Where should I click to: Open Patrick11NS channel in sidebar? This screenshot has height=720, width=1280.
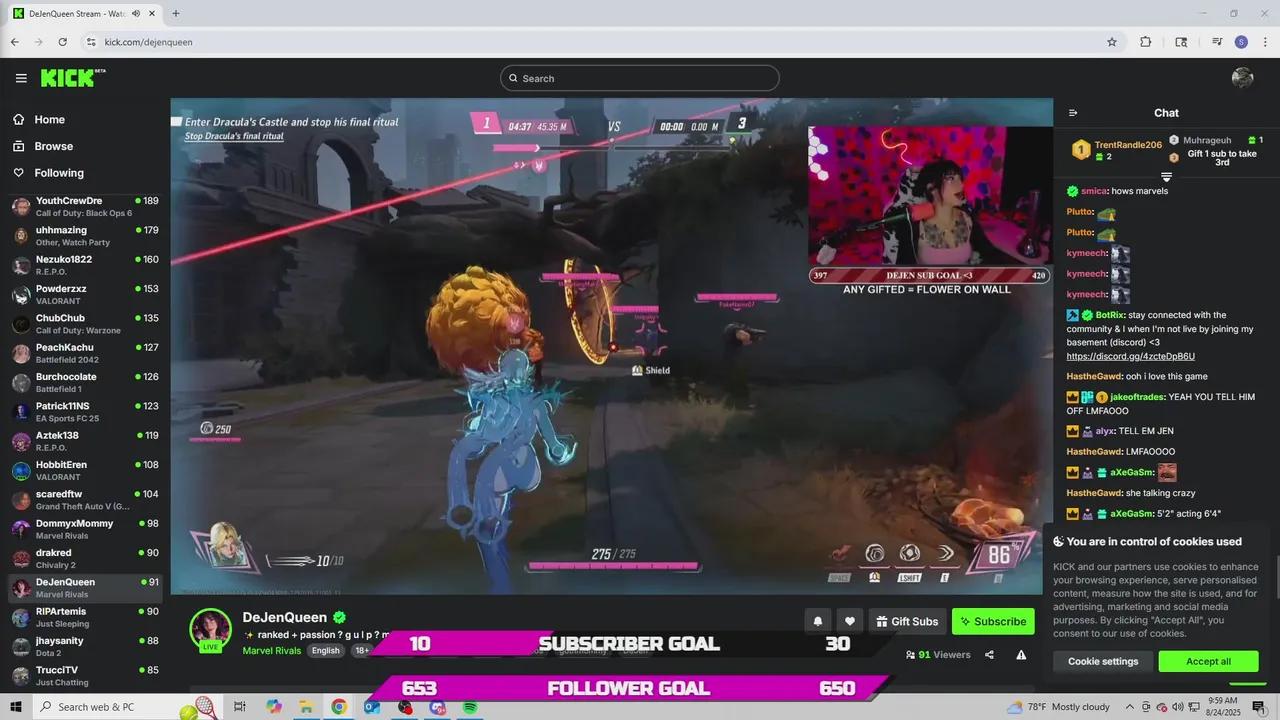[x=86, y=412]
